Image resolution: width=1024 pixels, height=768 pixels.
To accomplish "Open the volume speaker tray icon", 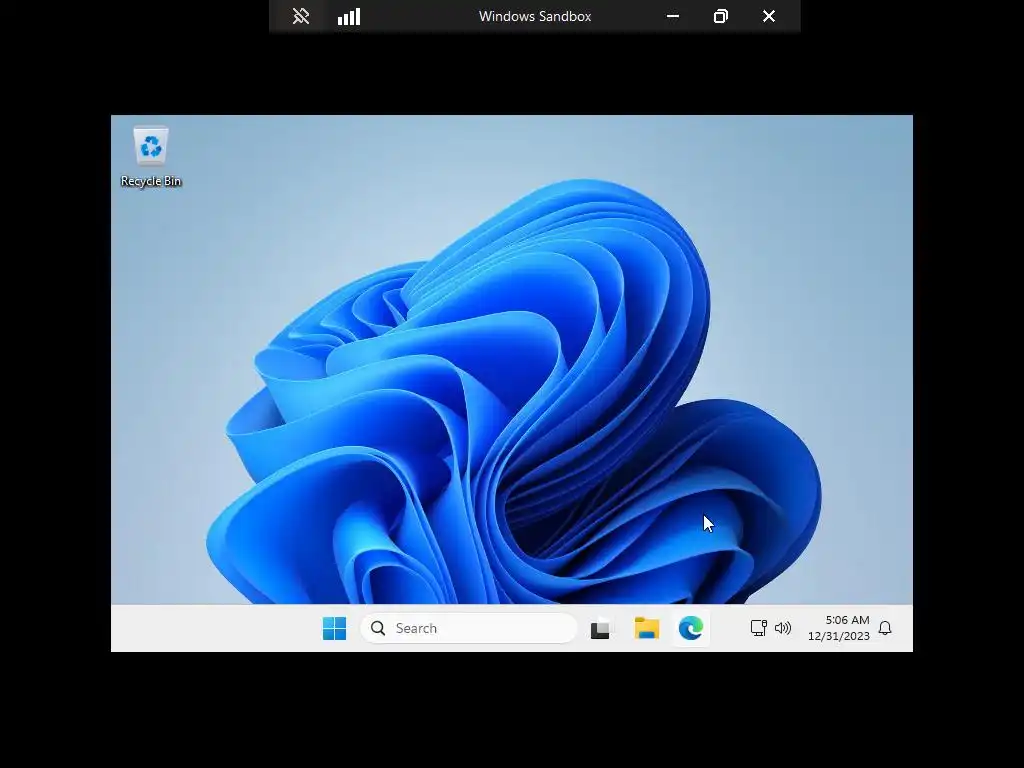I will [782, 628].
